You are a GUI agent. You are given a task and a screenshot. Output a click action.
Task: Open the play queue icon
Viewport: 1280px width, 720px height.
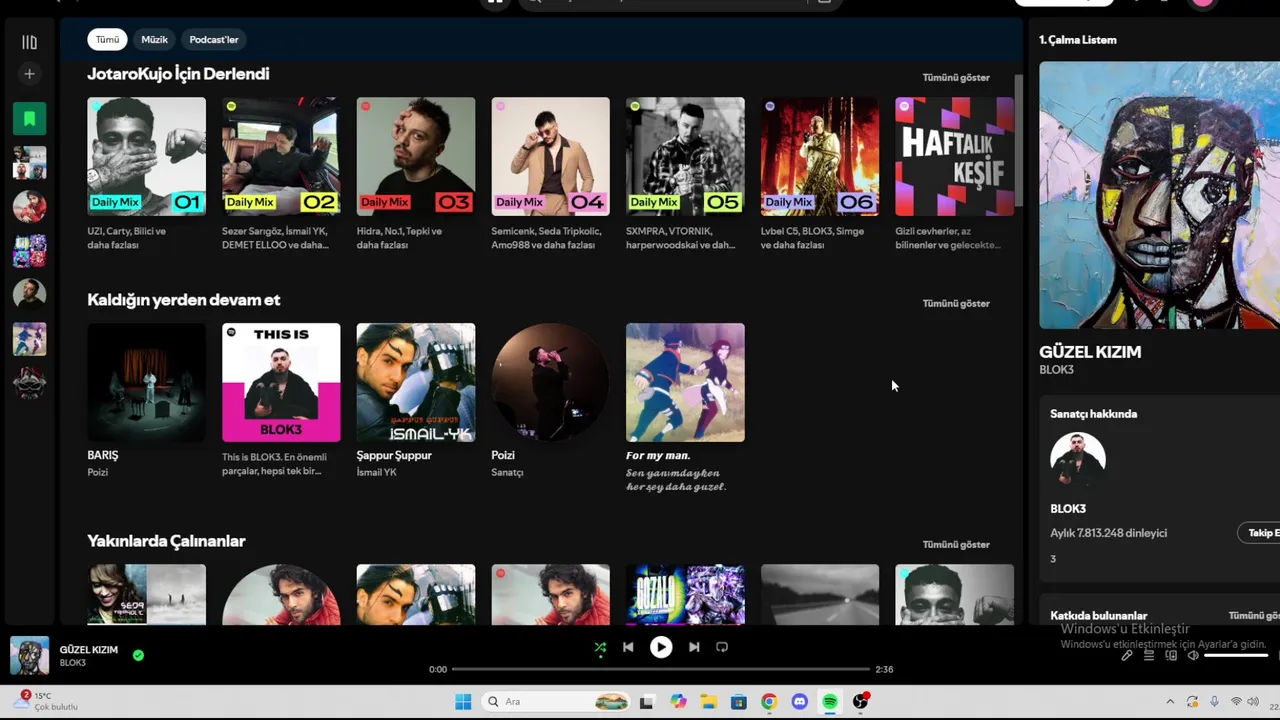click(1149, 655)
